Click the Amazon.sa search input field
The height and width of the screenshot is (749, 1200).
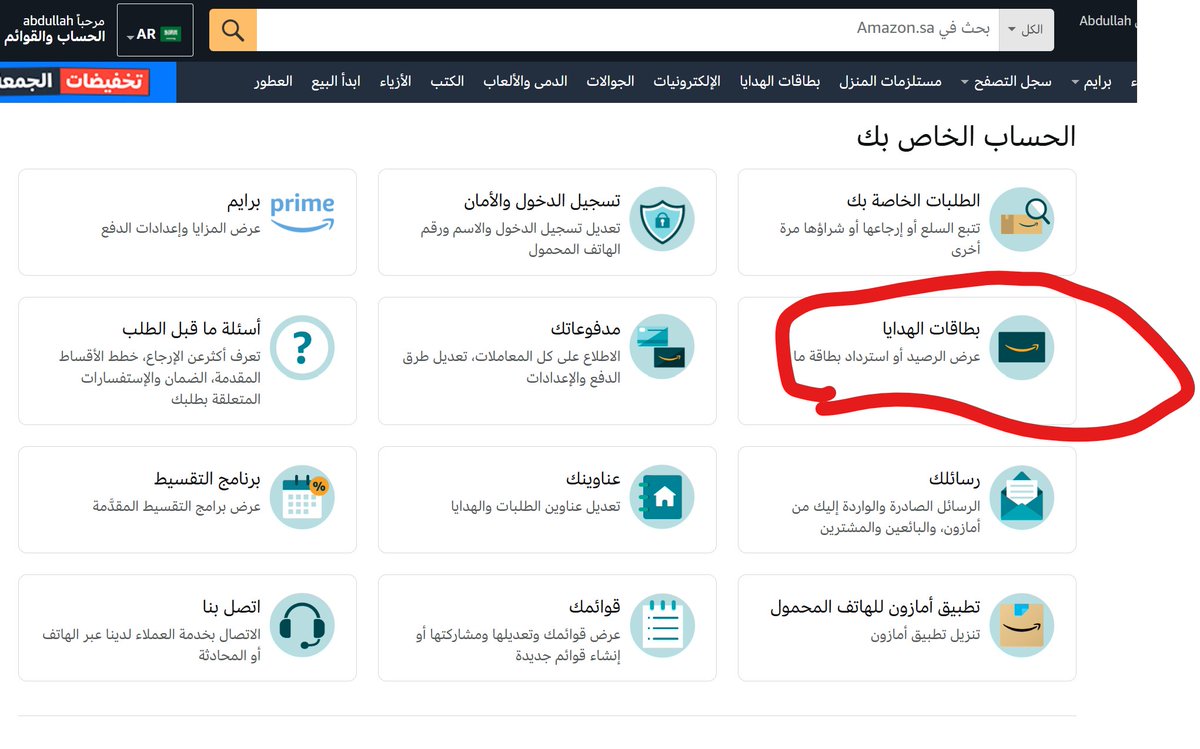[628, 30]
